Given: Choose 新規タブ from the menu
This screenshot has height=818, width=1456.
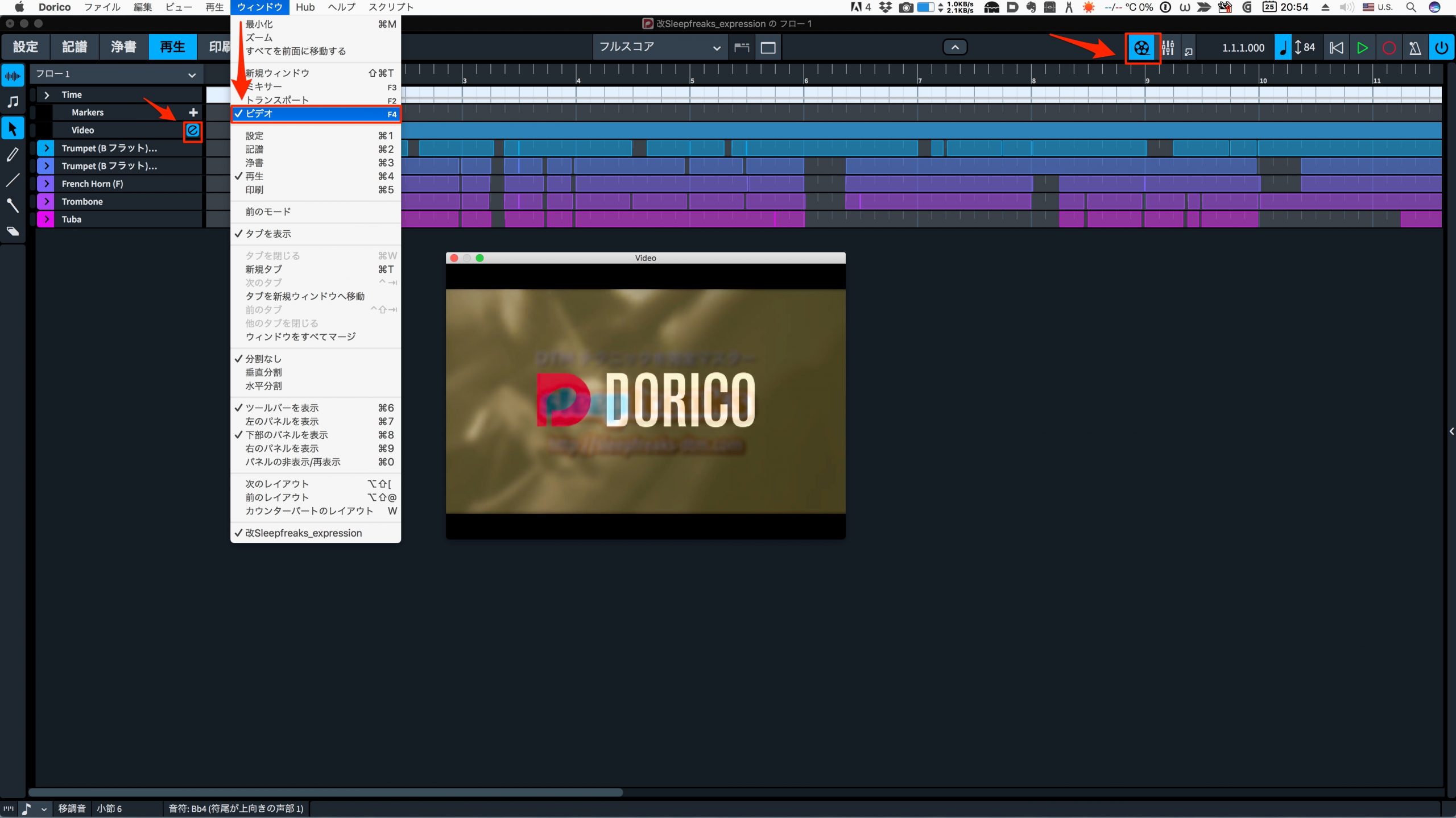Looking at the screenshot, I should pyautogui.click(x=316, y=269).
